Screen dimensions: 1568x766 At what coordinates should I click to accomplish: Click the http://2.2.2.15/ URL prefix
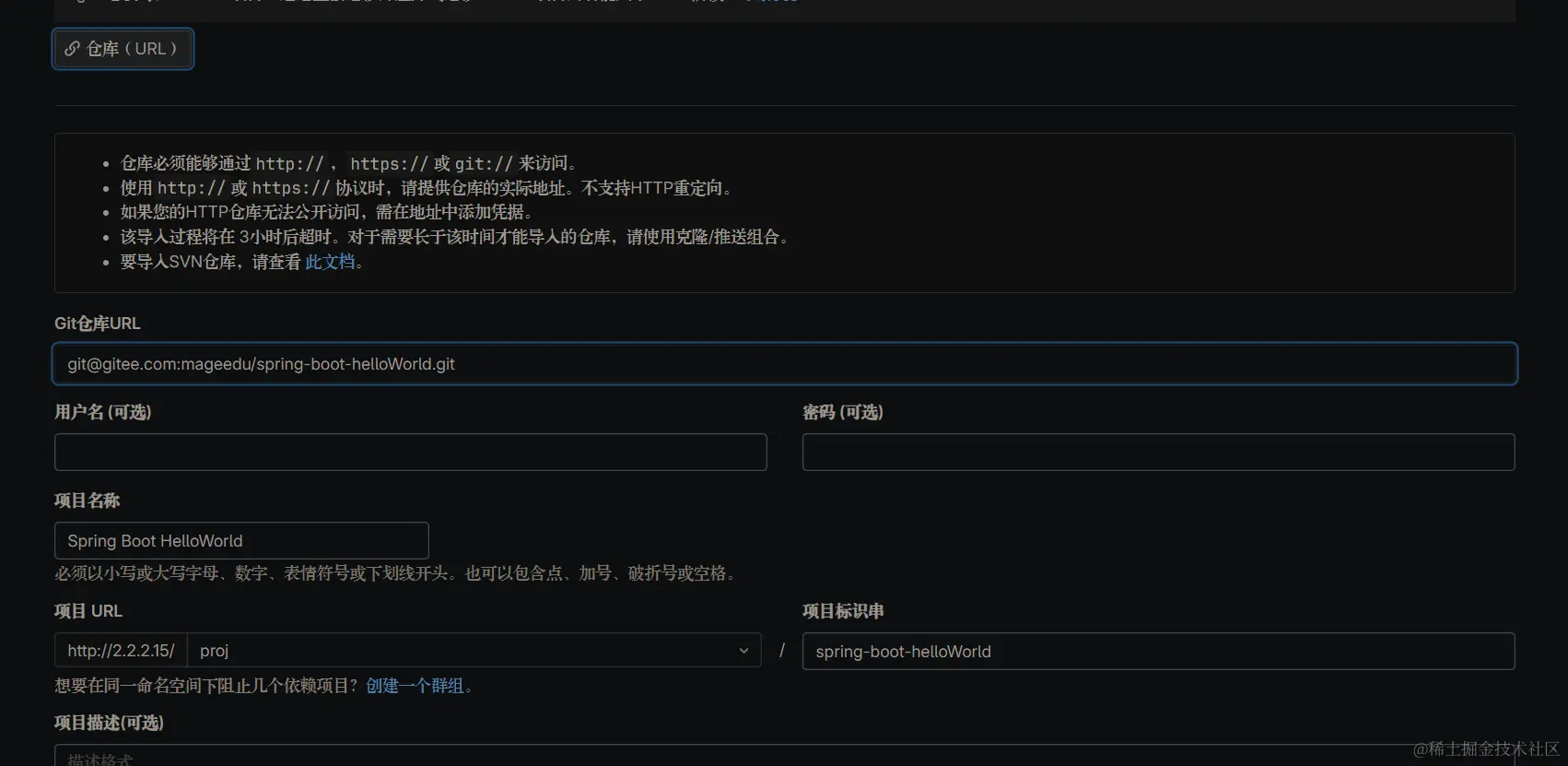click(x=121, y=650)
